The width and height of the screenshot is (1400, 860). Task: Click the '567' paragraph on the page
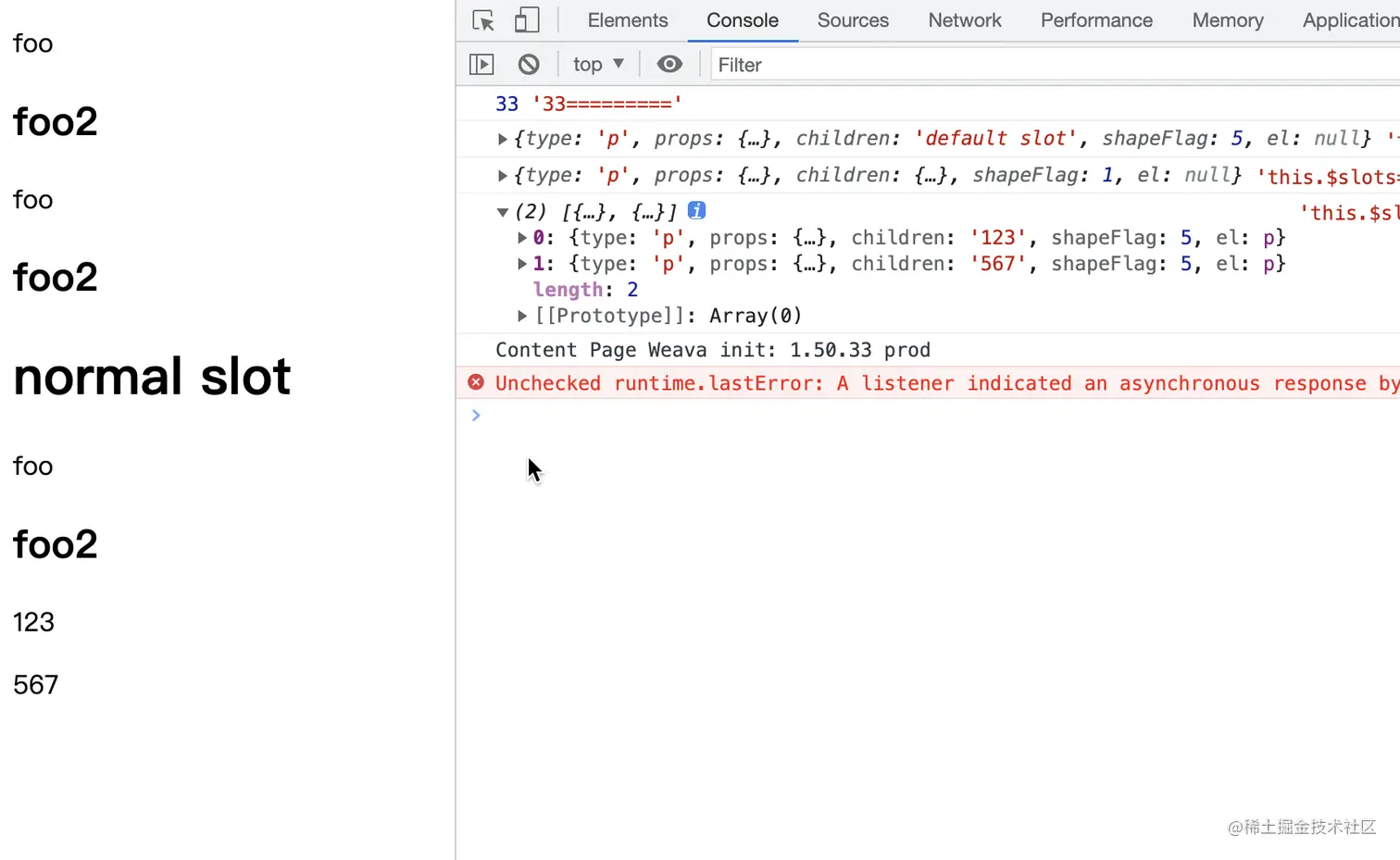pyautogui.click(x=35, y=685)
